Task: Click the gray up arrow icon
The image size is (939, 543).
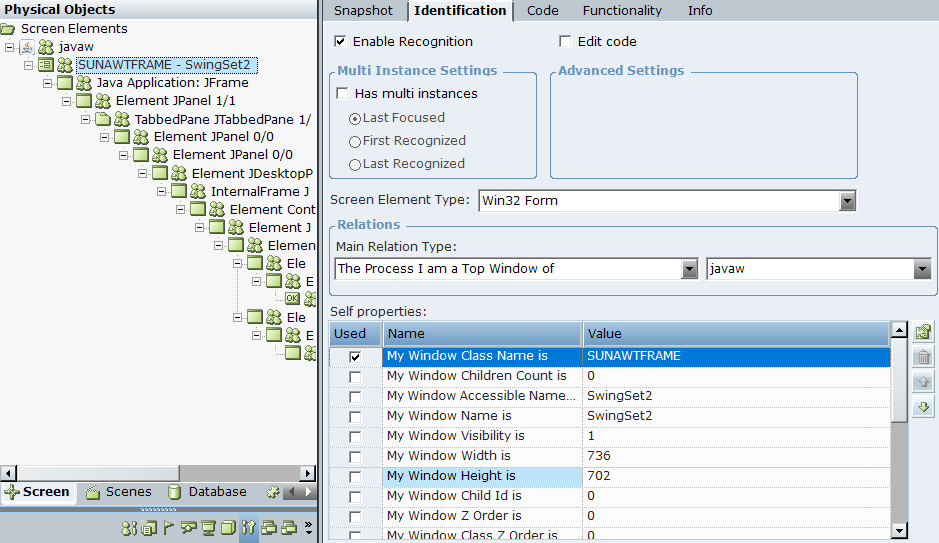Action: coord(923,382)
